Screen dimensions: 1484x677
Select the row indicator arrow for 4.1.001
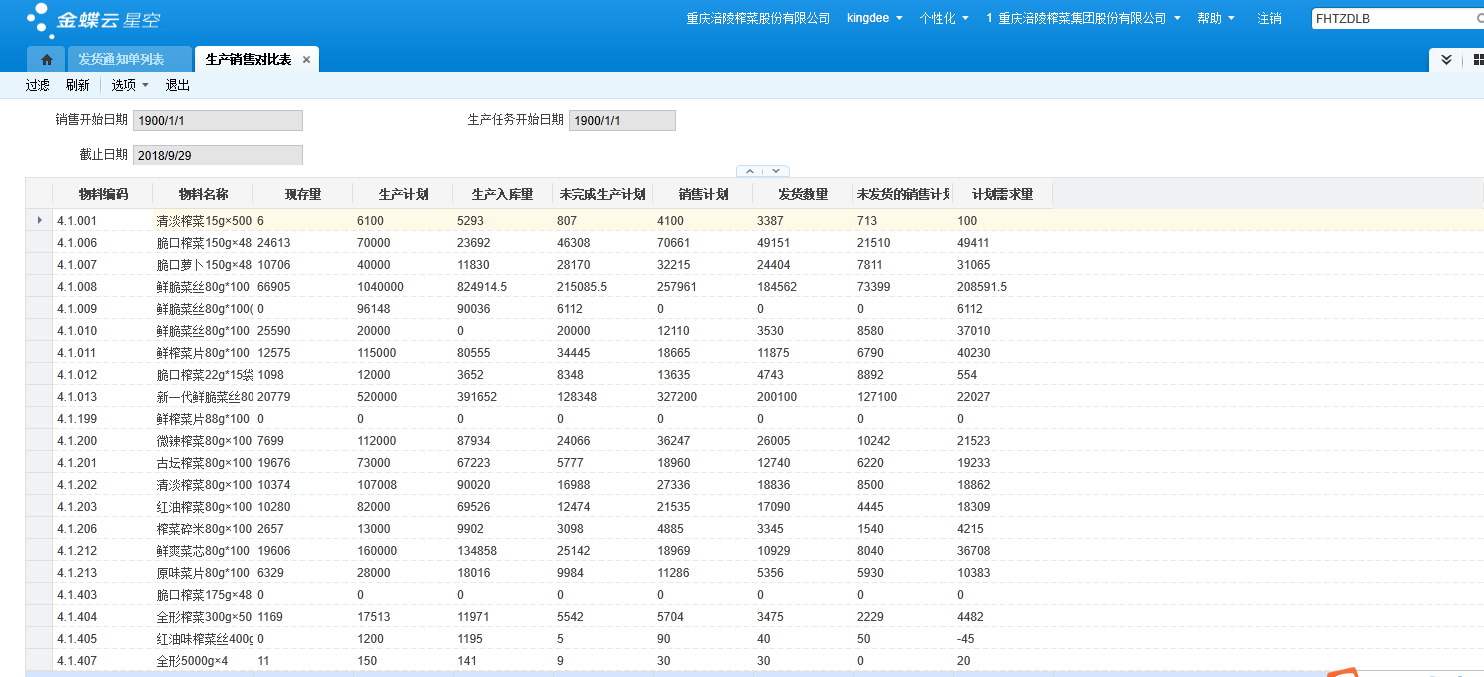tap(39, 220)
